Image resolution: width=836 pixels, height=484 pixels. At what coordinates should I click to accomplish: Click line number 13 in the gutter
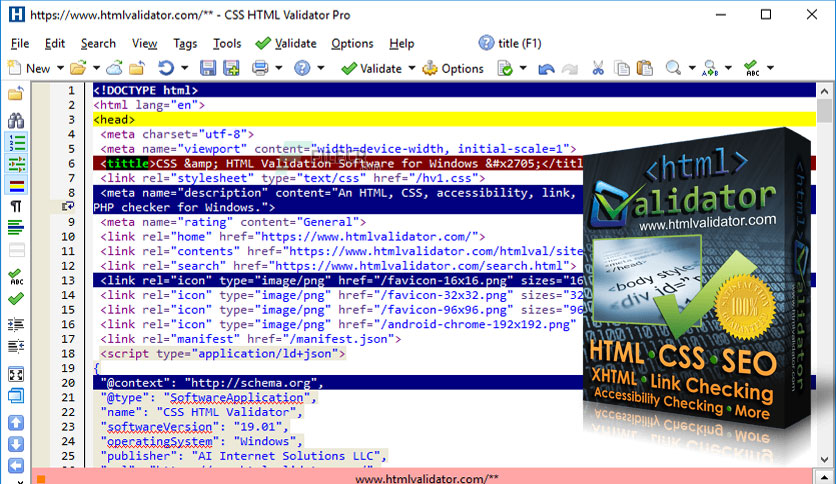(x=68, y=280)
